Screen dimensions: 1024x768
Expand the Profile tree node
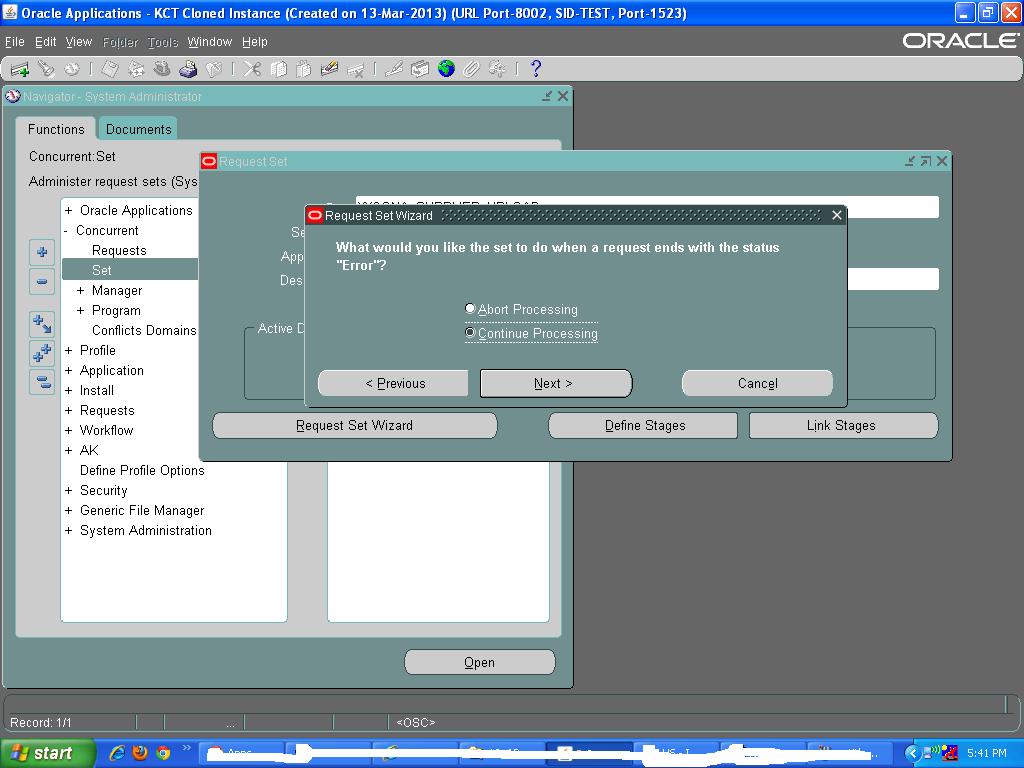tap(69, 351)
